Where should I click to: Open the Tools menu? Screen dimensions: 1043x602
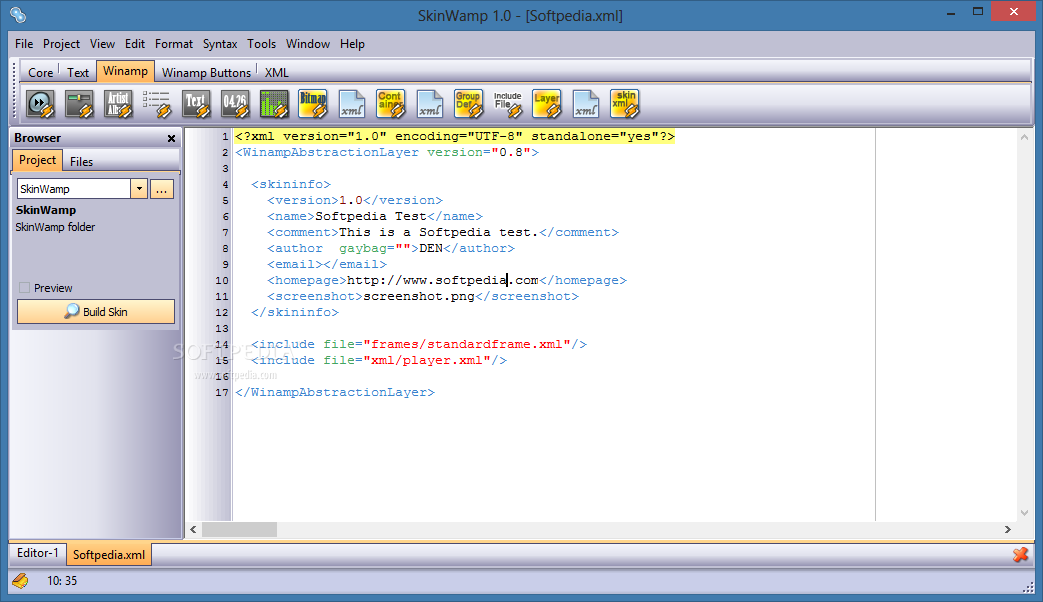(261, 44)
